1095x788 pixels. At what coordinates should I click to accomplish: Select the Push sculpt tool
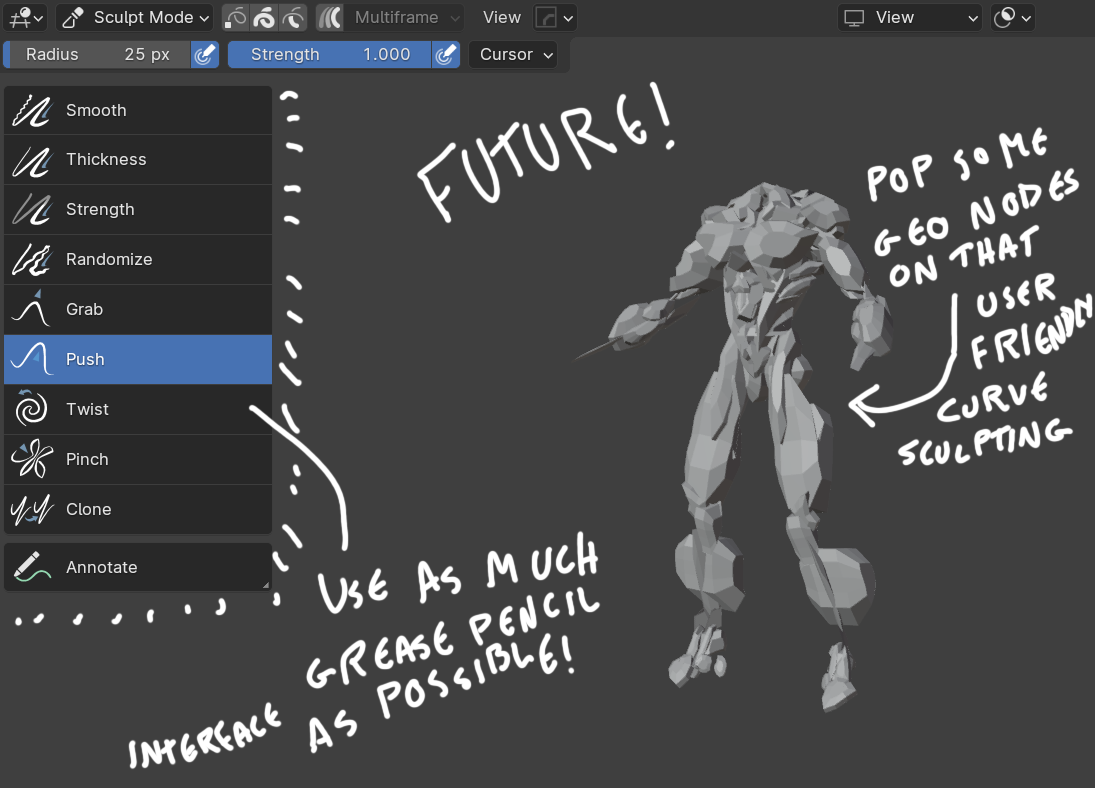pyautogui.click(x=138, y=360)
